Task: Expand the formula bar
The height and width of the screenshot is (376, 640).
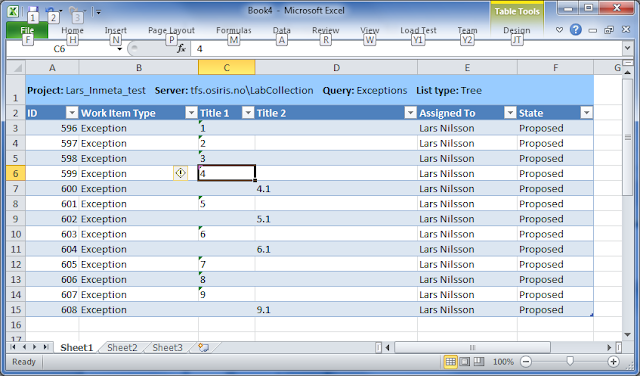Action: pyautogui.click(x=627, y=49)
